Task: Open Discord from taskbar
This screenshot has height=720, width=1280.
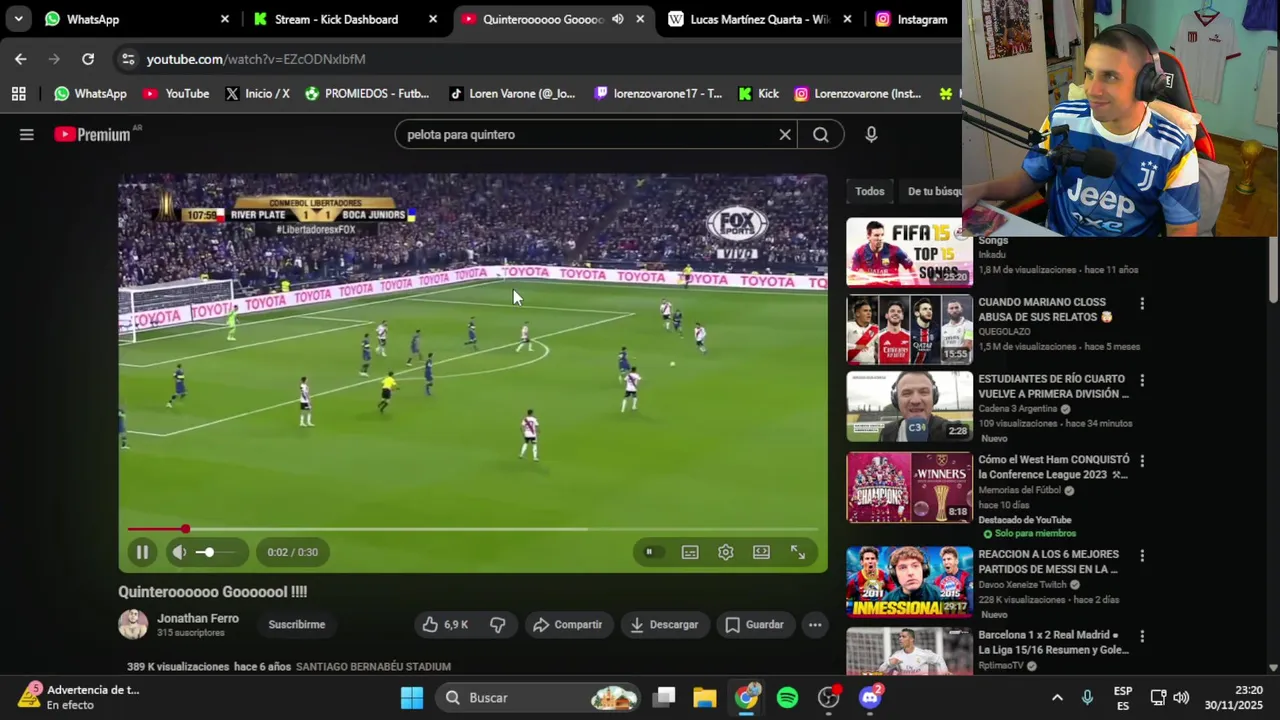Action: (870, 697)
